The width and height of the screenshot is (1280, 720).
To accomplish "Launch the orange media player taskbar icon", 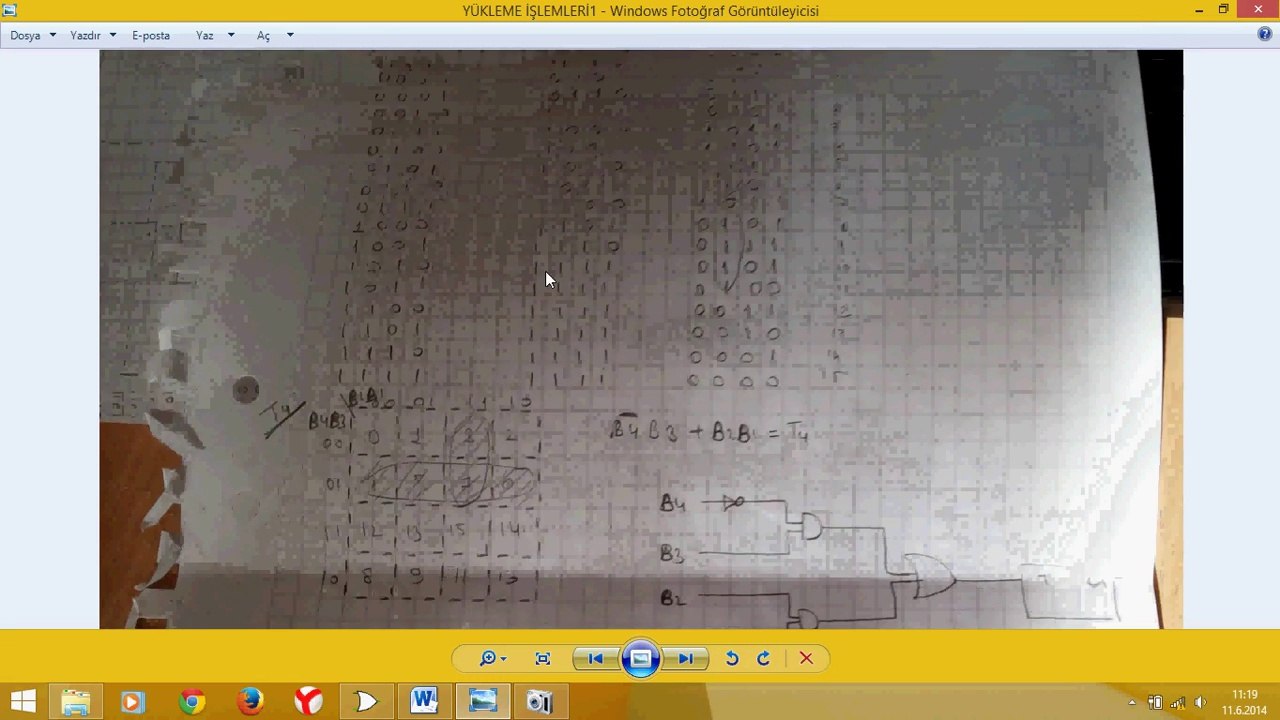I will click(132, 702).
